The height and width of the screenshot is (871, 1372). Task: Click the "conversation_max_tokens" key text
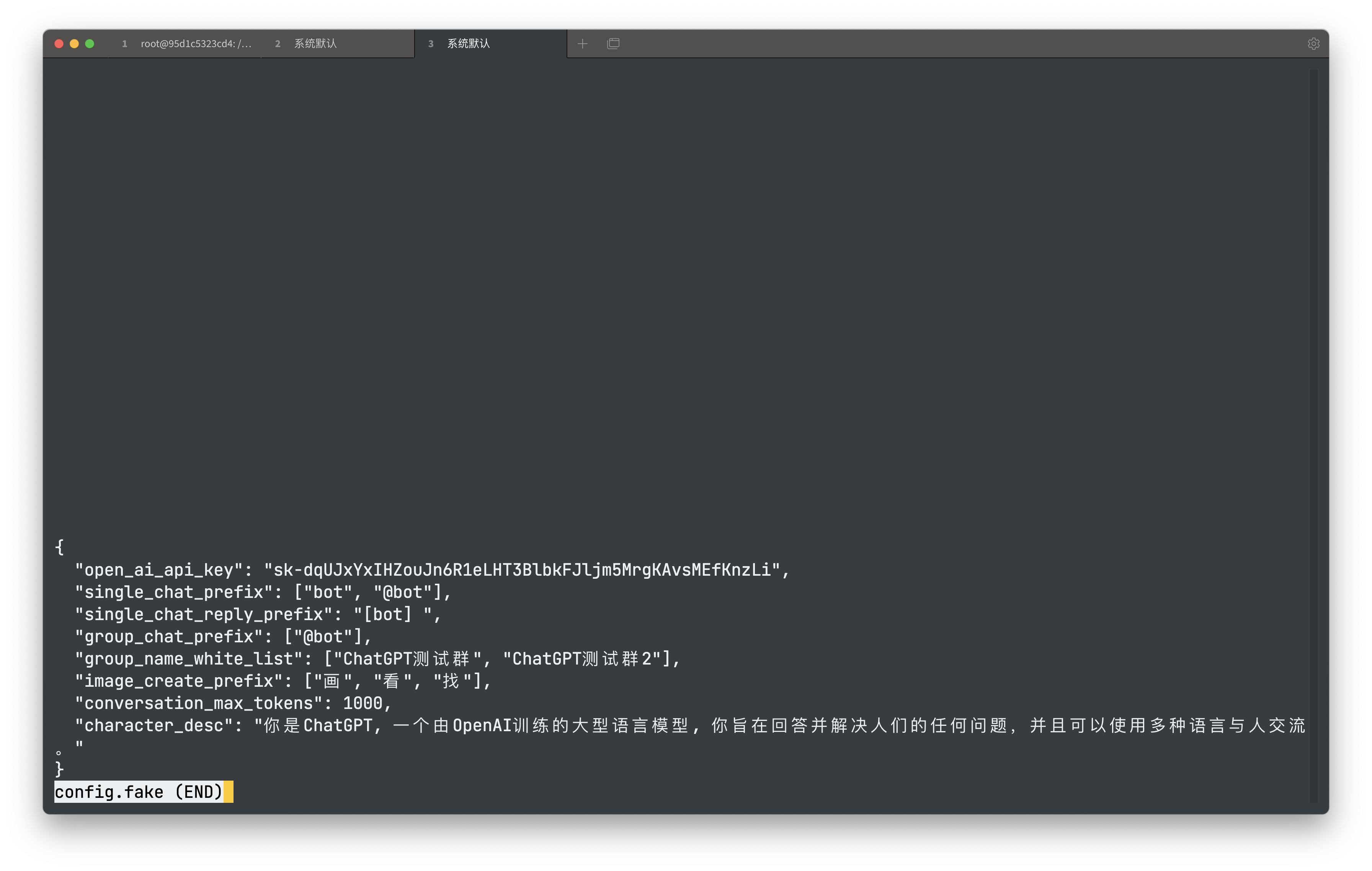click(199, 703)
